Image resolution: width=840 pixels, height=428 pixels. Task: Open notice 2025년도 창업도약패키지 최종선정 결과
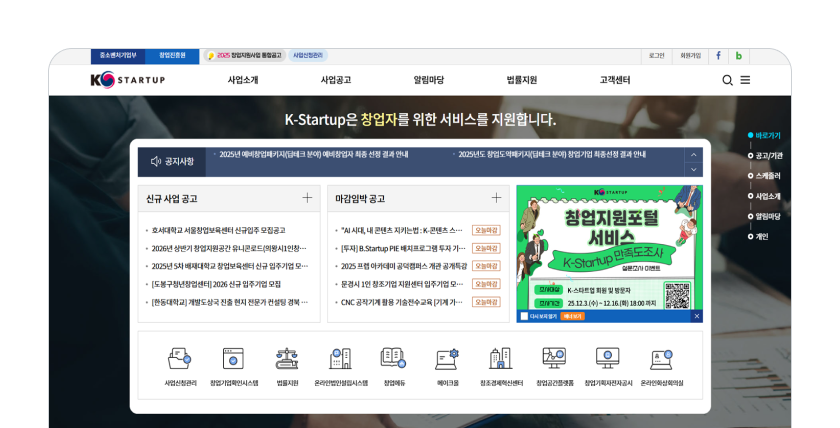tap(552, 154)
